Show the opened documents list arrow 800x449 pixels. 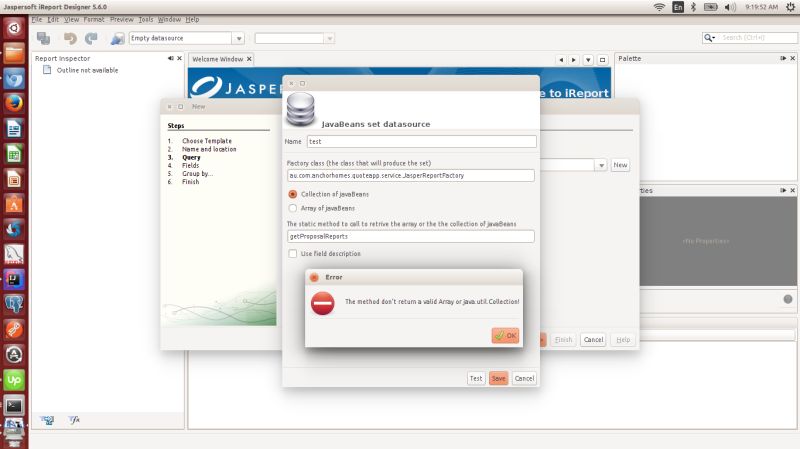coord(588,60)
